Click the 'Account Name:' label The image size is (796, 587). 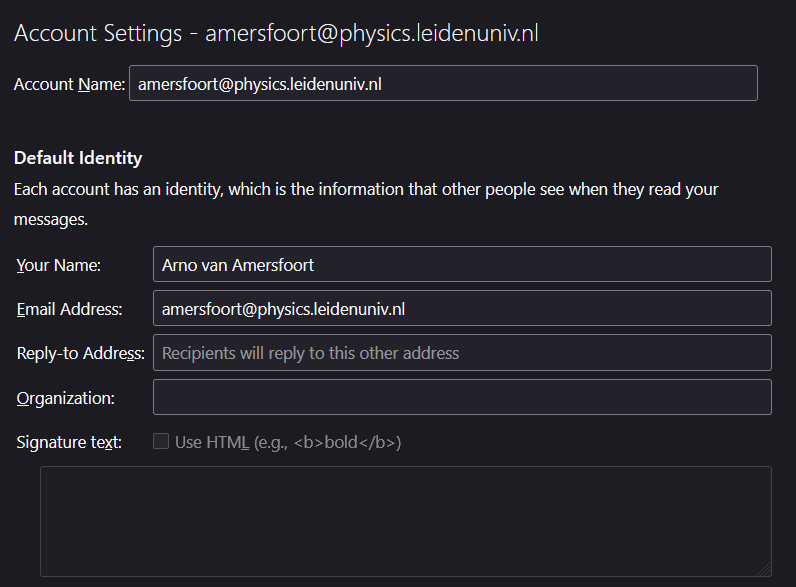pyautogui.click(x=69, y=84)
